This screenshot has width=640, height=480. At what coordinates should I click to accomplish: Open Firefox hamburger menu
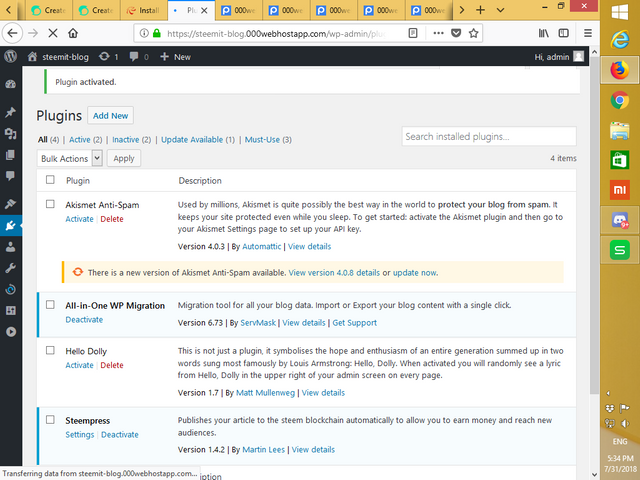(x=588, y=33)
